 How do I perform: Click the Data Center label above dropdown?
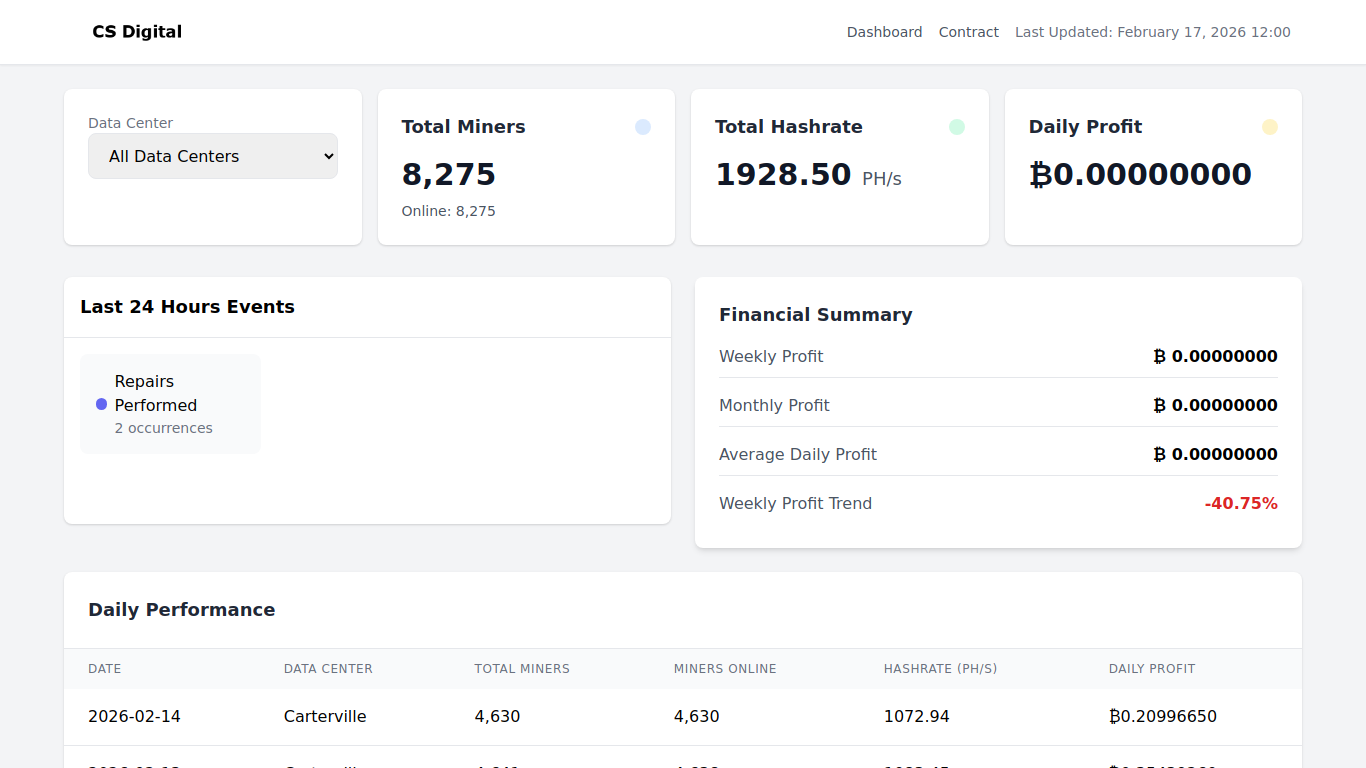tap(130, 123)
